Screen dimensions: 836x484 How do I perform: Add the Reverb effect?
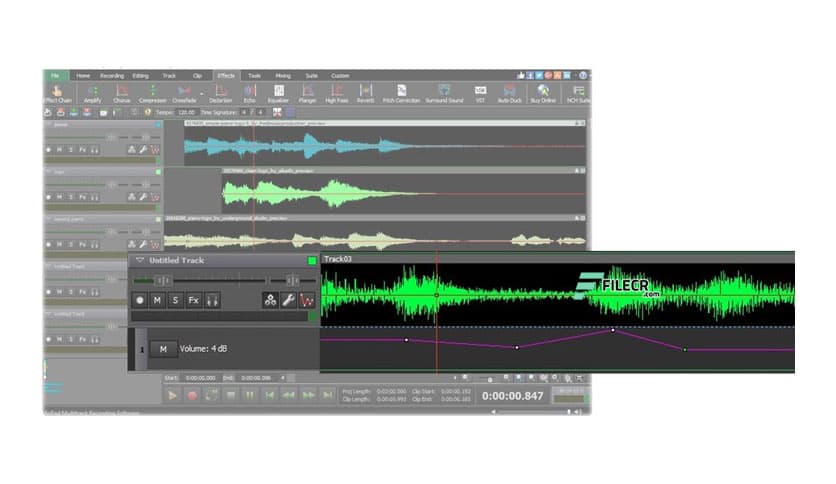366,92
